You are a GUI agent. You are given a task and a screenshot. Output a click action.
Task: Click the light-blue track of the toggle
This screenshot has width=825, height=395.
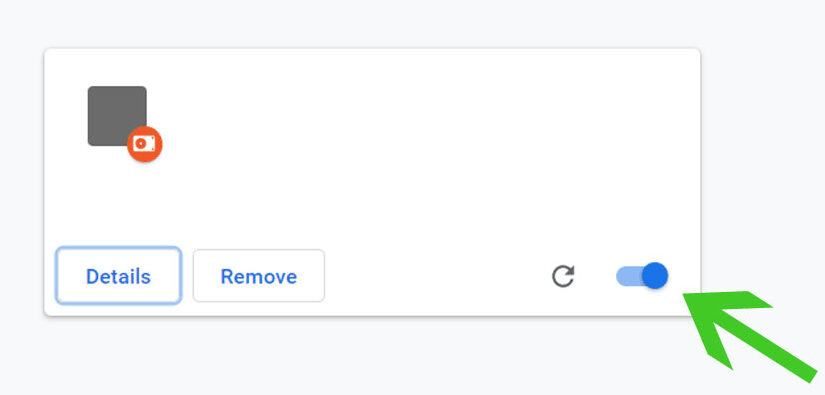tap(629, 276)
